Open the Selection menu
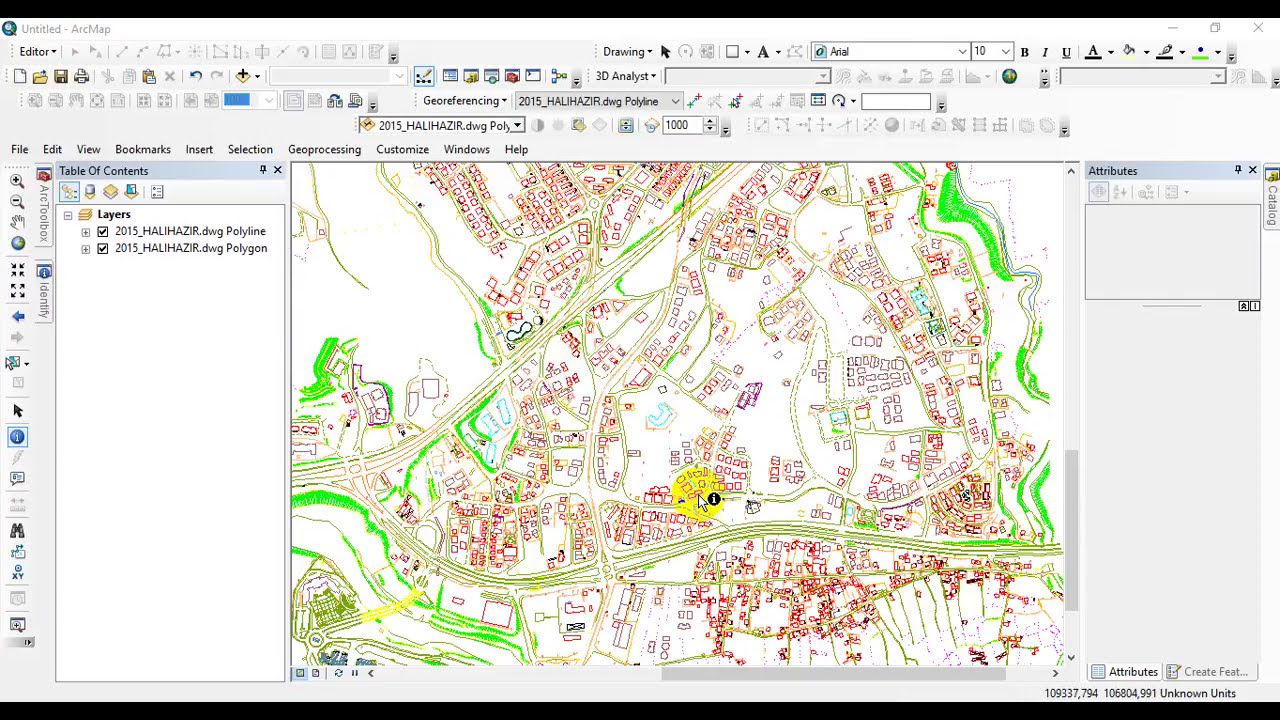 tap(250, 149)
